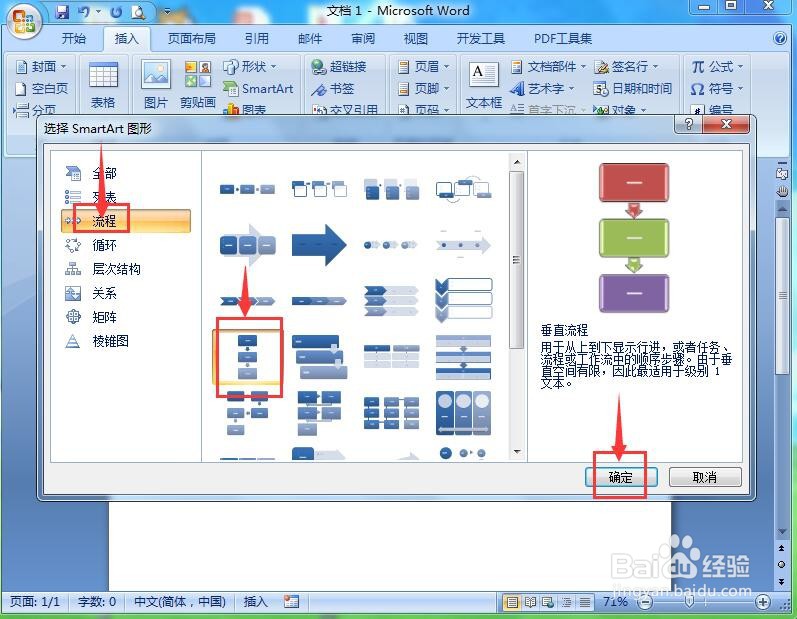
Task: Click the Office button logo
Action: [23, 21]
